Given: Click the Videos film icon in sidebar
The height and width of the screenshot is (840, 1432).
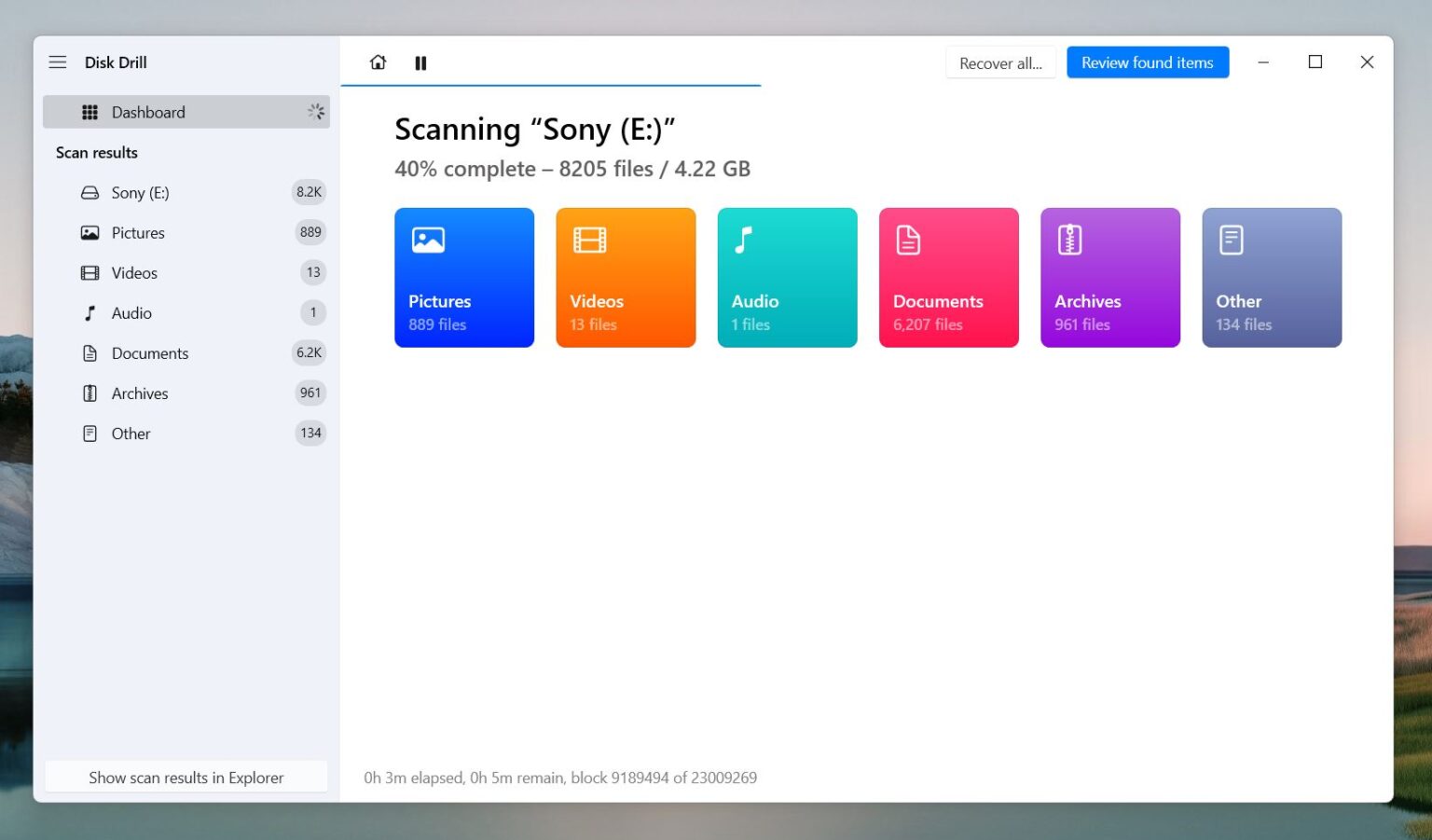Looking at the screenshot, I should click(x=89, y=272).
